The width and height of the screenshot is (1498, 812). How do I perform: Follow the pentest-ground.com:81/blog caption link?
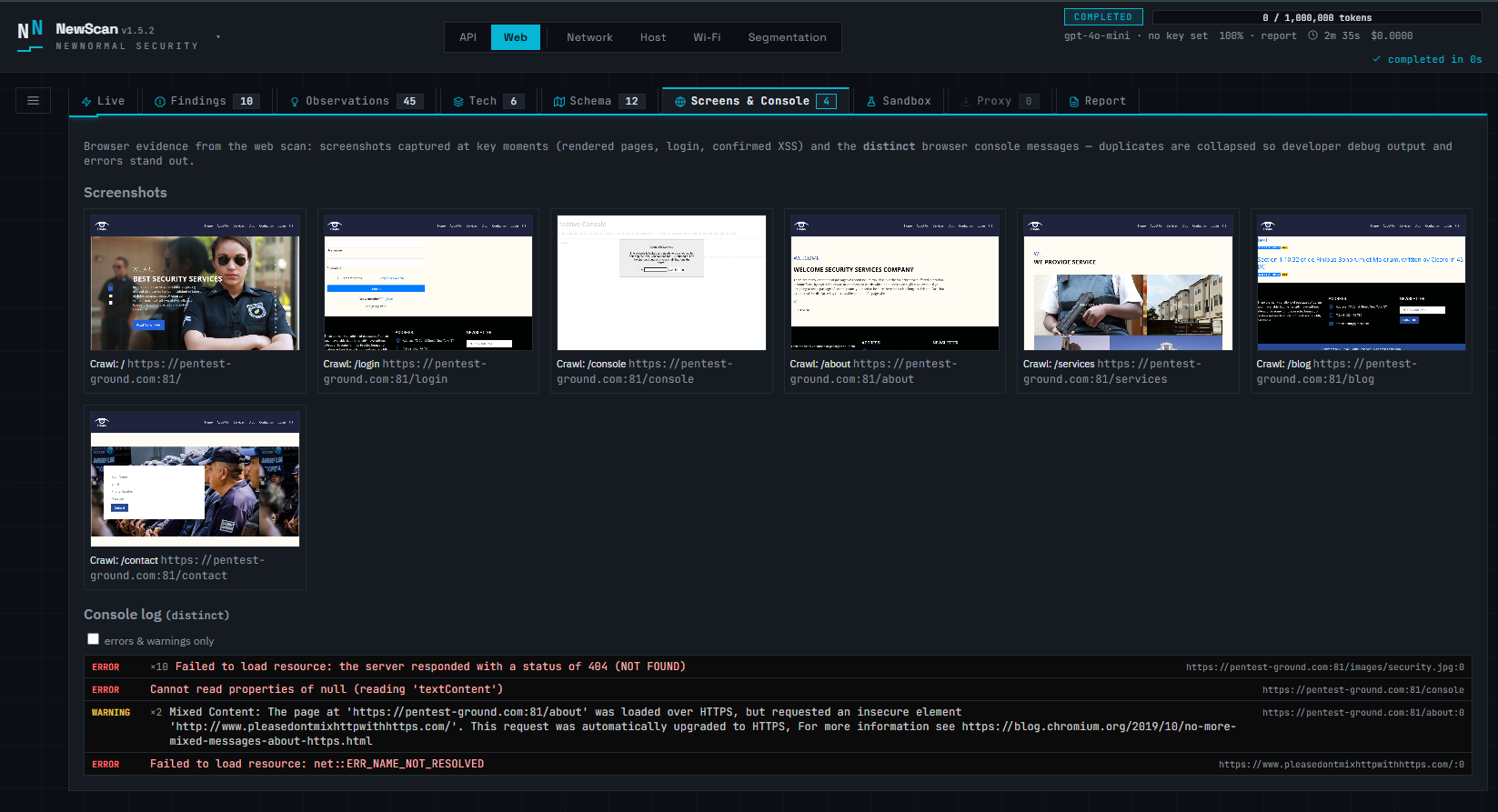1337,371
